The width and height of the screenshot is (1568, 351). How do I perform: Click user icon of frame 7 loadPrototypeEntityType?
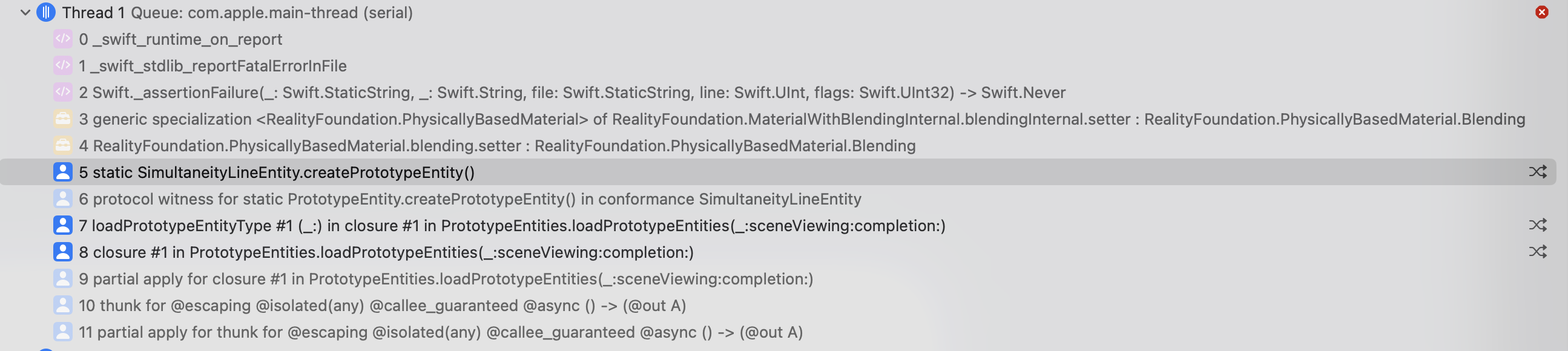(63, 226)
